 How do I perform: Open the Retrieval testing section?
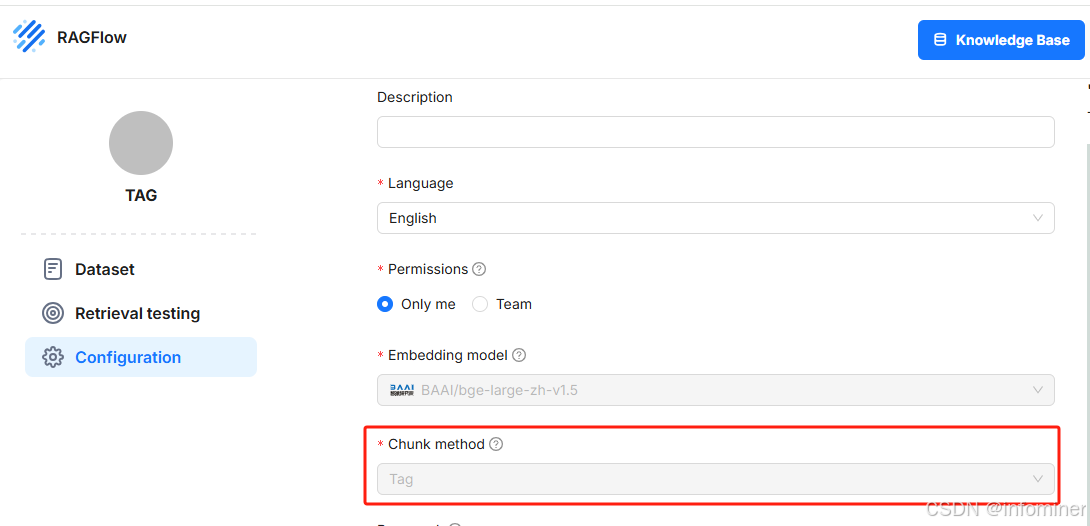[x=141, y=313]
